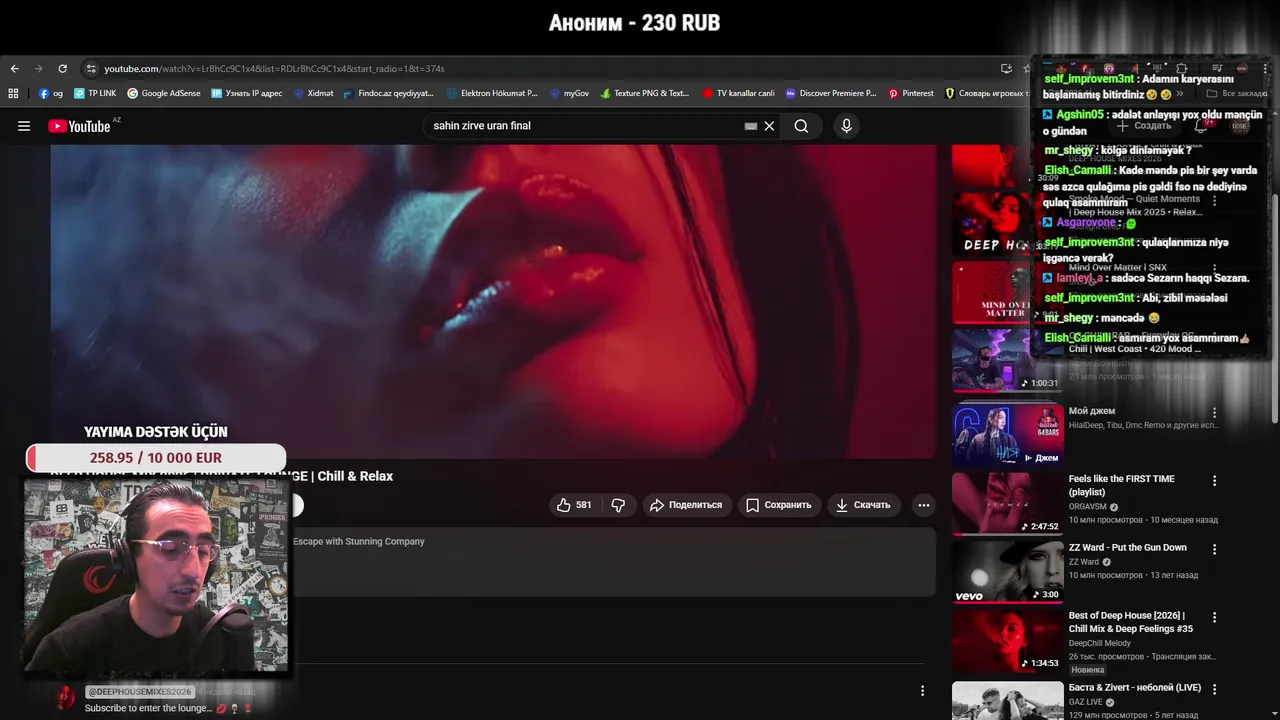Open the West Coast 420 Mood thumbnail
Viewport: 1280px width, 720px height.
coord(1007,360)
